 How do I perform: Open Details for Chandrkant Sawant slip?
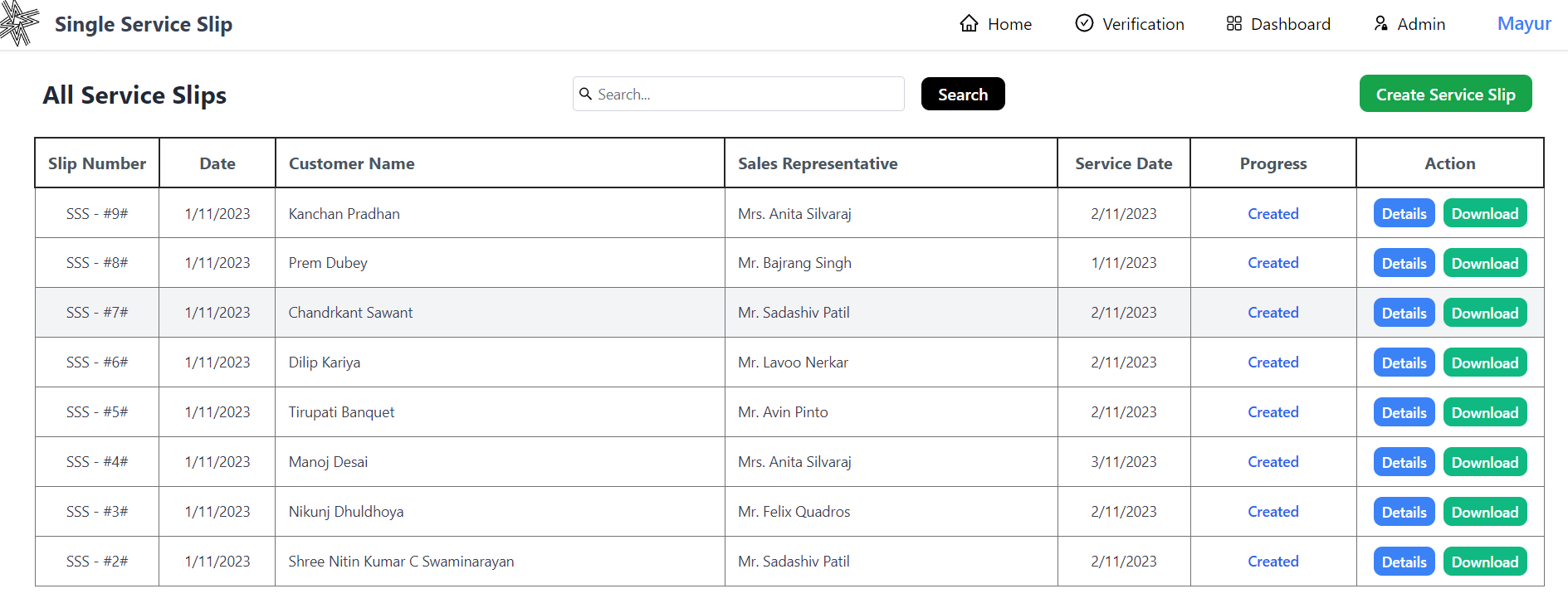click(x=1404, y=313)
